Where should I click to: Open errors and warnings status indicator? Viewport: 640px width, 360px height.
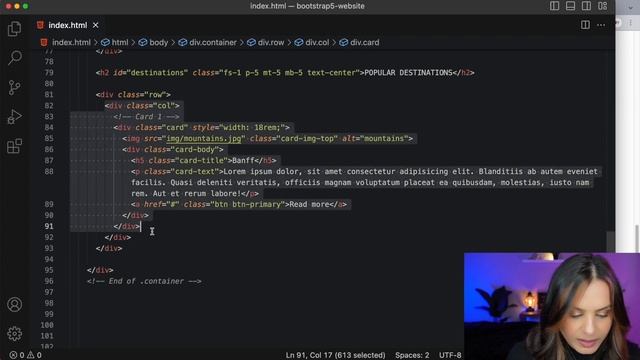(25, 355)
